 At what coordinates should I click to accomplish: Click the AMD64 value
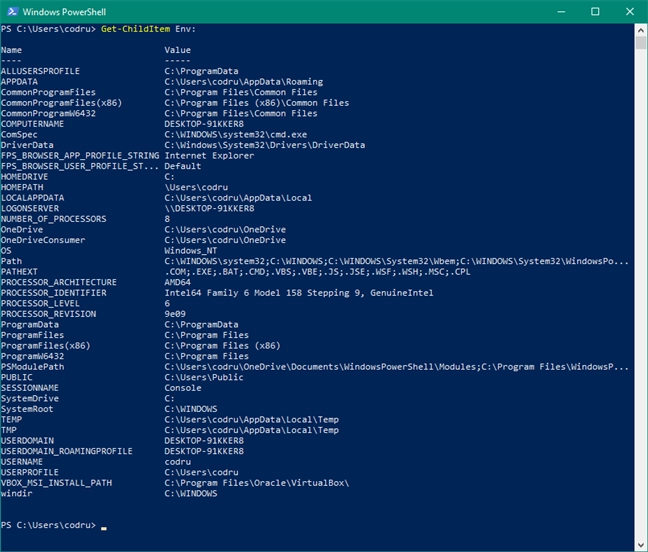pyautogui.click(x=178, y=282)
